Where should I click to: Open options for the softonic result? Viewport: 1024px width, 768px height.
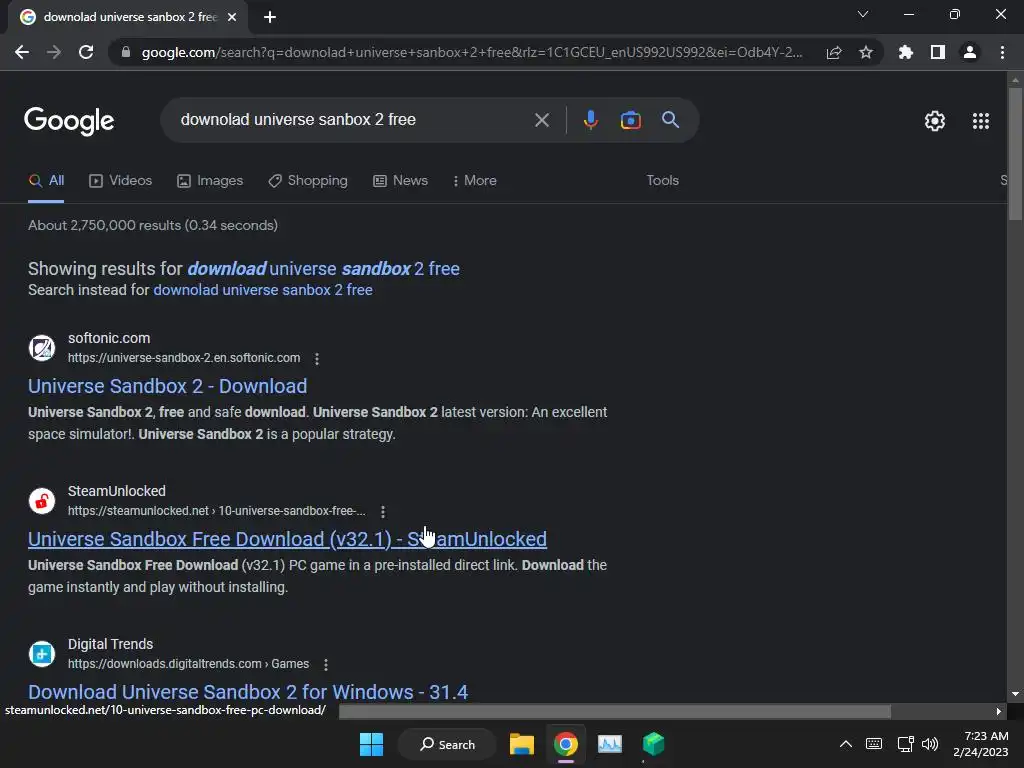pos(317,359)
